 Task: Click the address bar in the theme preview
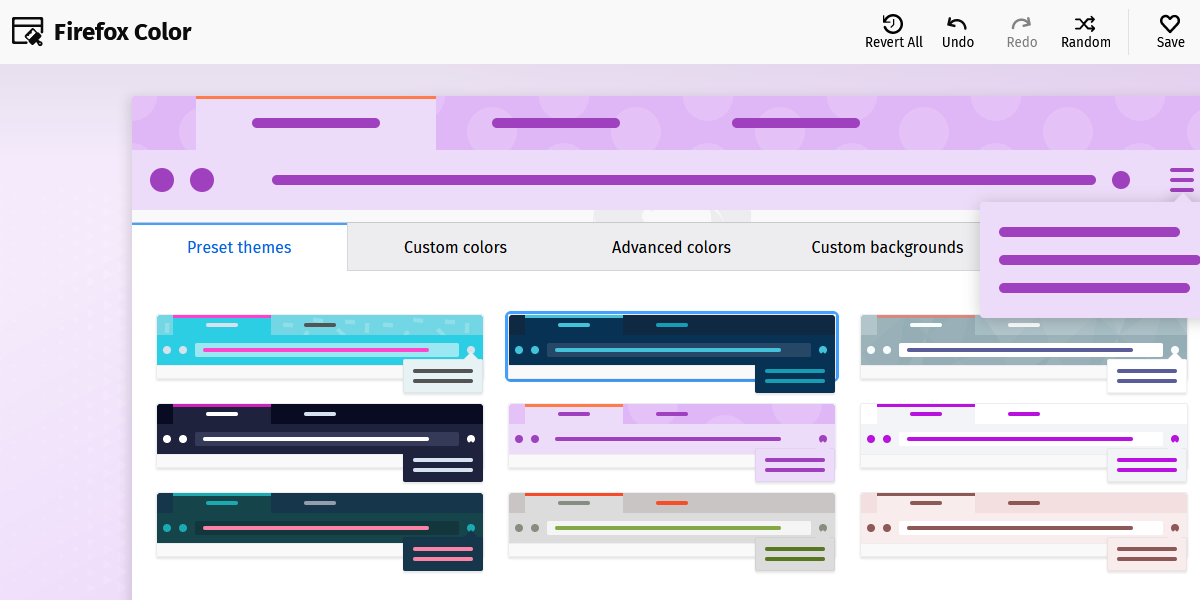(684, 180)
